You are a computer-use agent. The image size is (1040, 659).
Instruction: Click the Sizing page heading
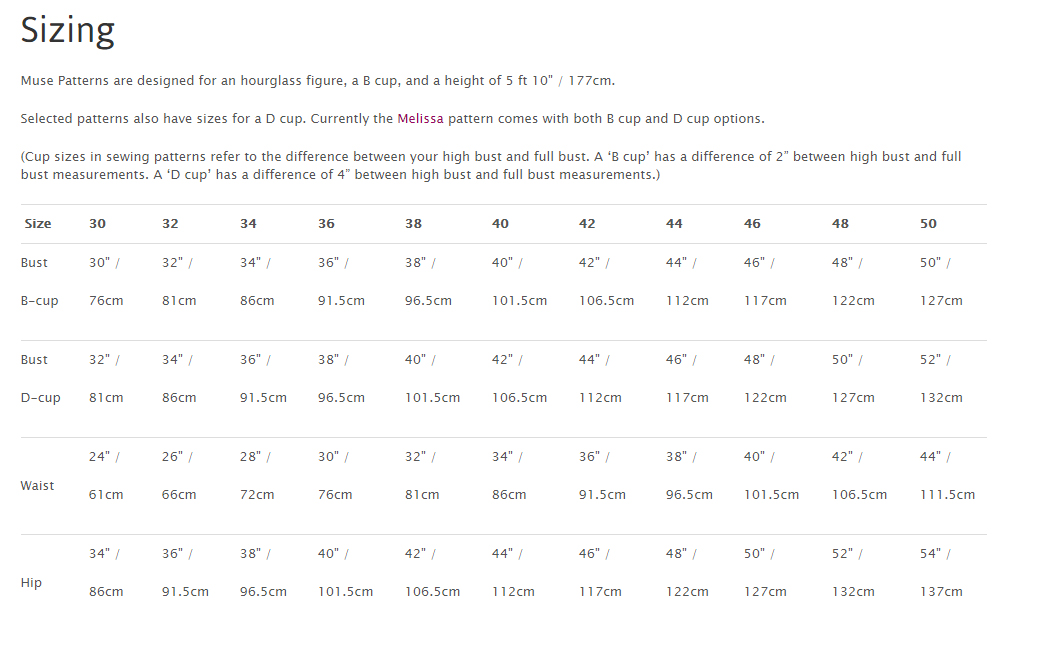tap(68, 30)
